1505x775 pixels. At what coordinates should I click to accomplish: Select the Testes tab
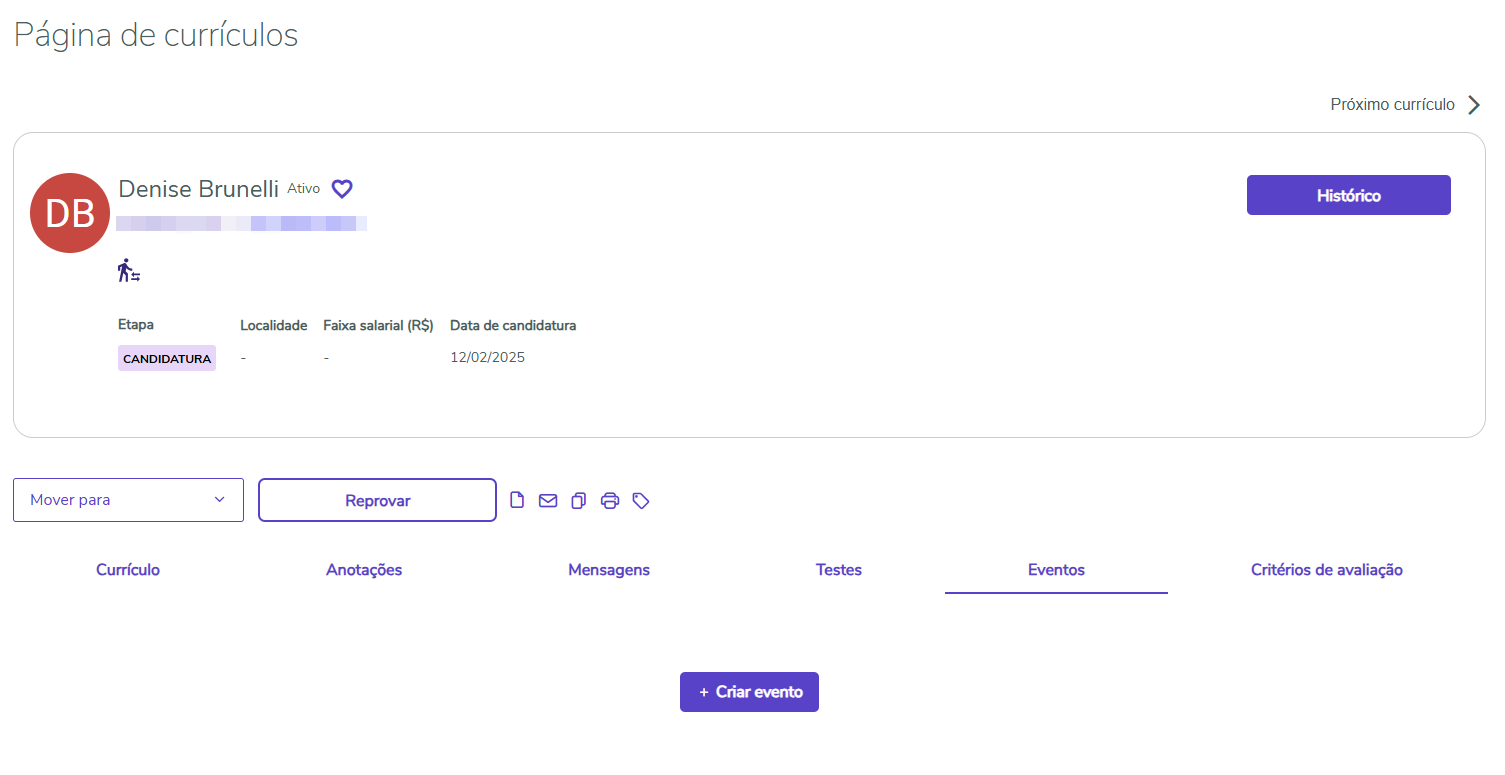[x=839, y=570]
